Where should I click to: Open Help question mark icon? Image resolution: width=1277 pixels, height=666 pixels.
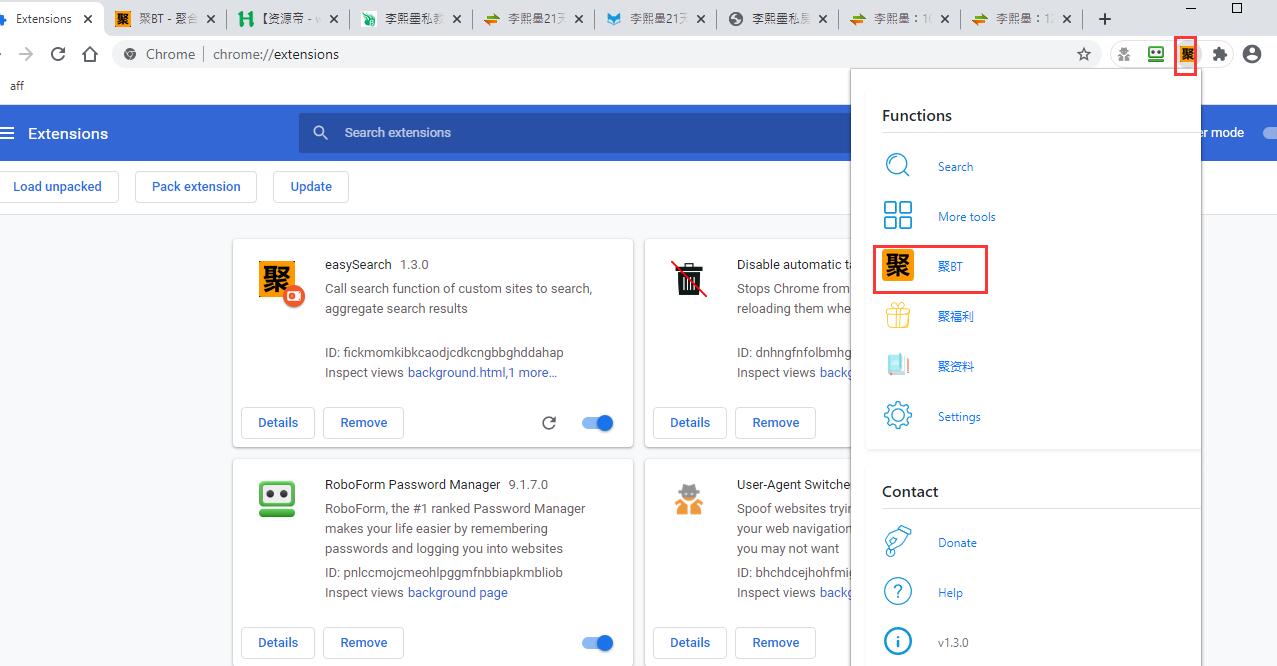[x=897, y=592]
